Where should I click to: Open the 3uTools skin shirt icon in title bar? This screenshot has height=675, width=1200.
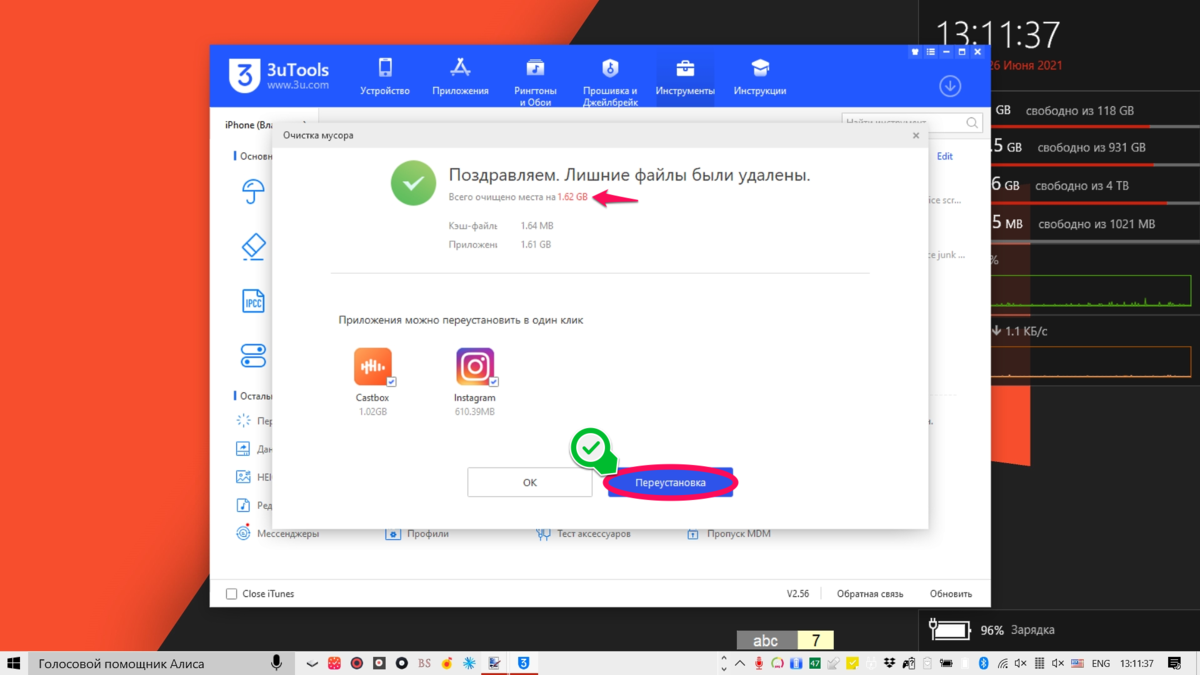[x=915, y=52]
